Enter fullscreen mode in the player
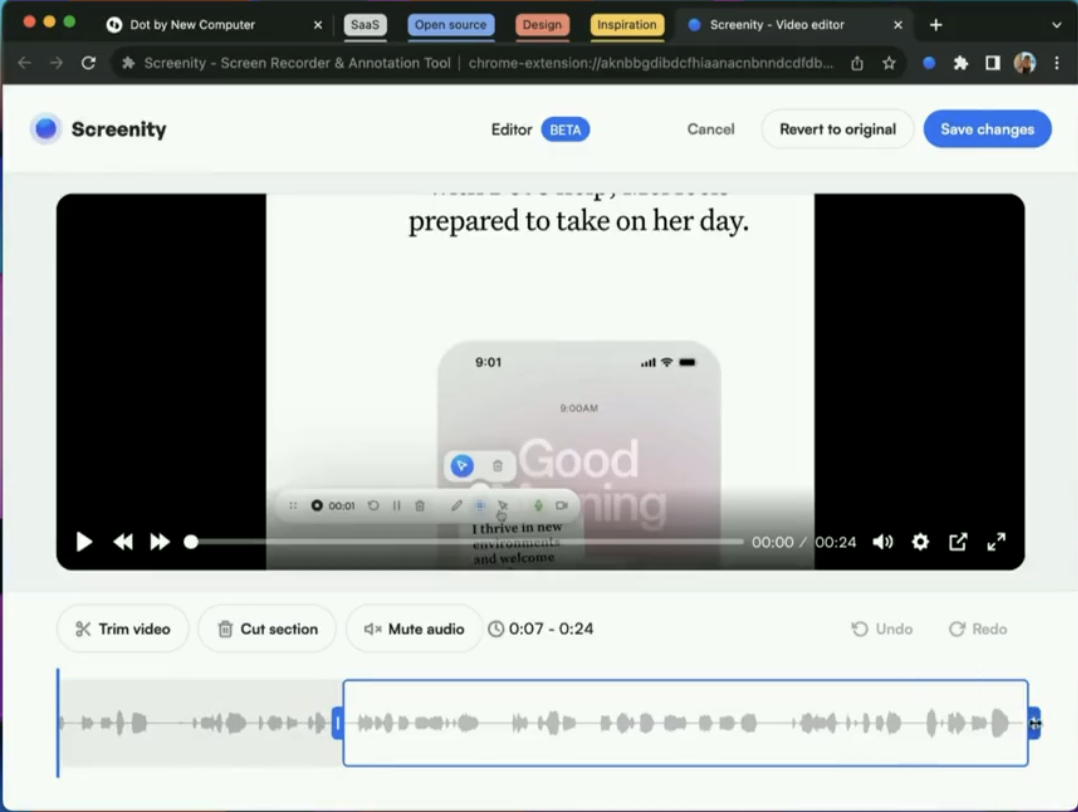This screenshot has height=812, width=1078. pyautogui.click(x=996, y=542)
